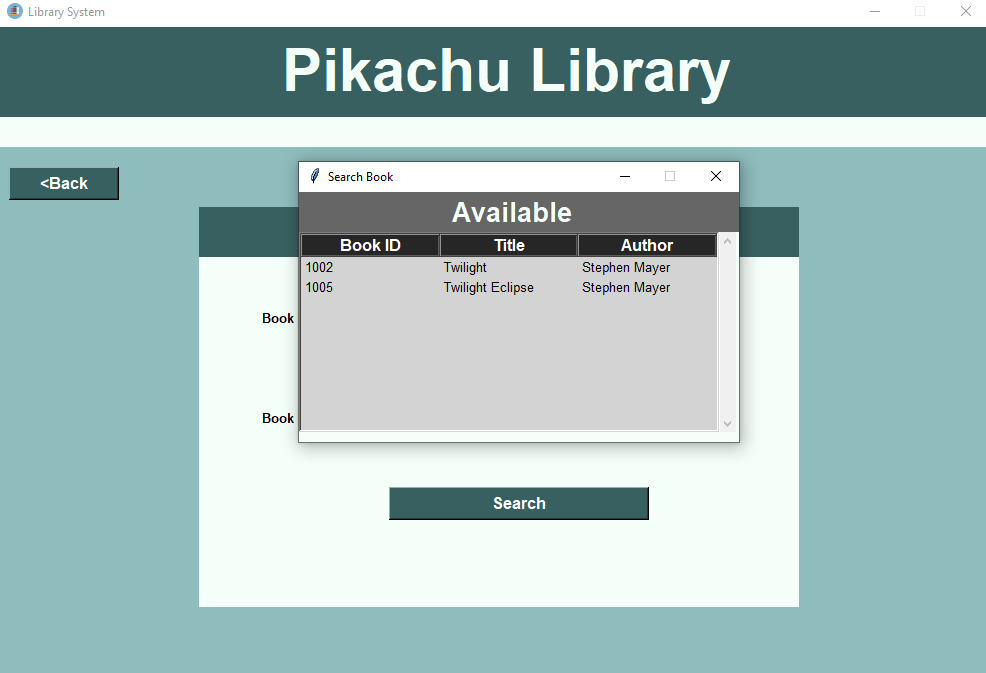Minimize the Library System window
This screenshot has width=986, height=673.
(874, 11)
